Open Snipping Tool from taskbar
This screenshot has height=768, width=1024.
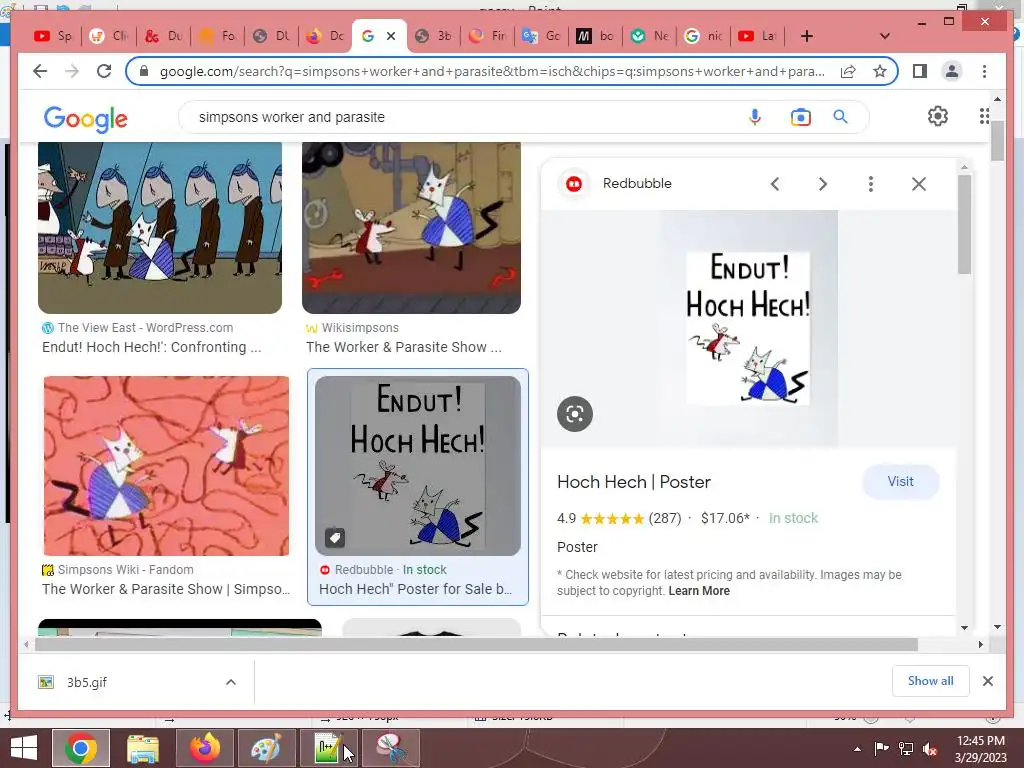[391, 748]
